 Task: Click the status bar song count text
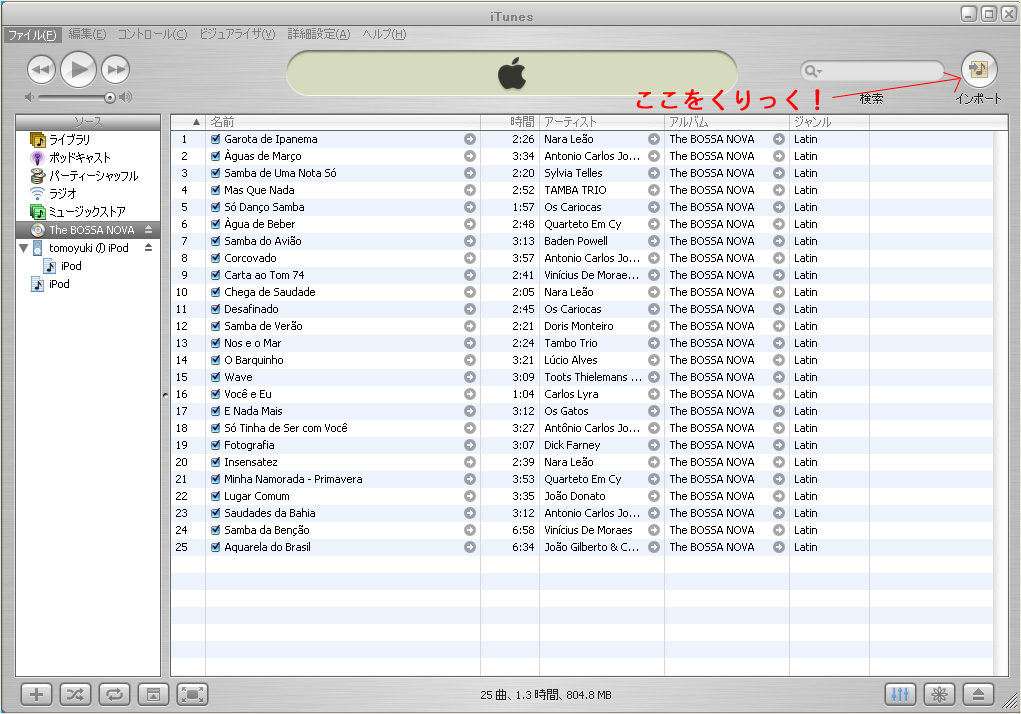[x=546, y=695]
